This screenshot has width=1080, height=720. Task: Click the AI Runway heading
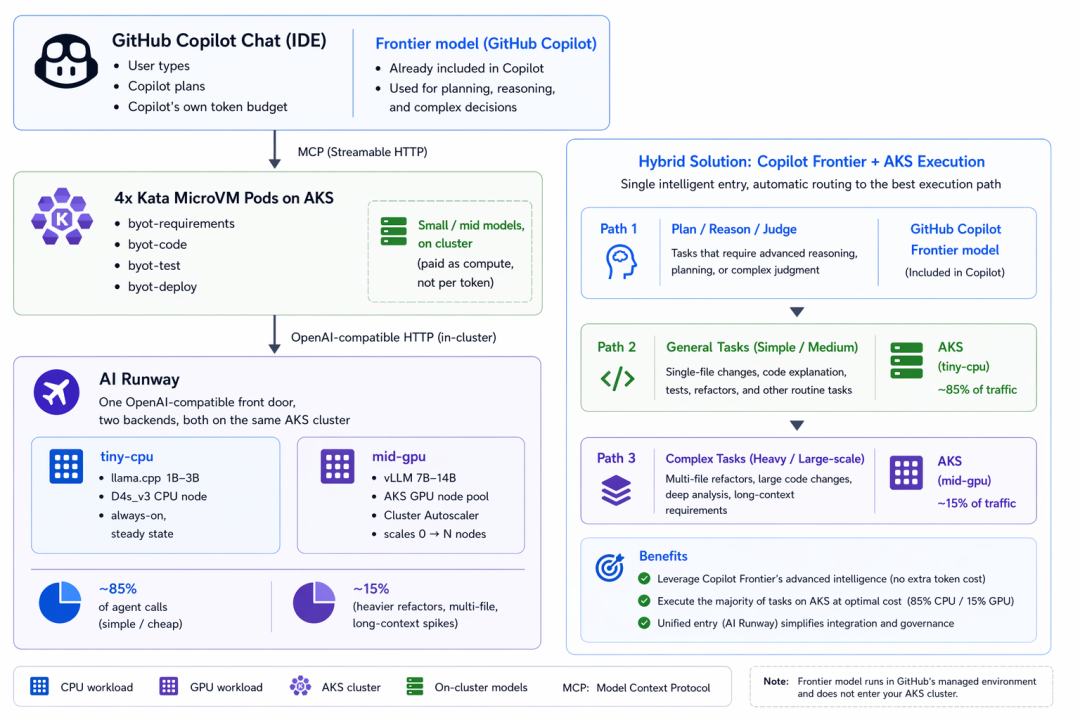[x=139, y=379]
